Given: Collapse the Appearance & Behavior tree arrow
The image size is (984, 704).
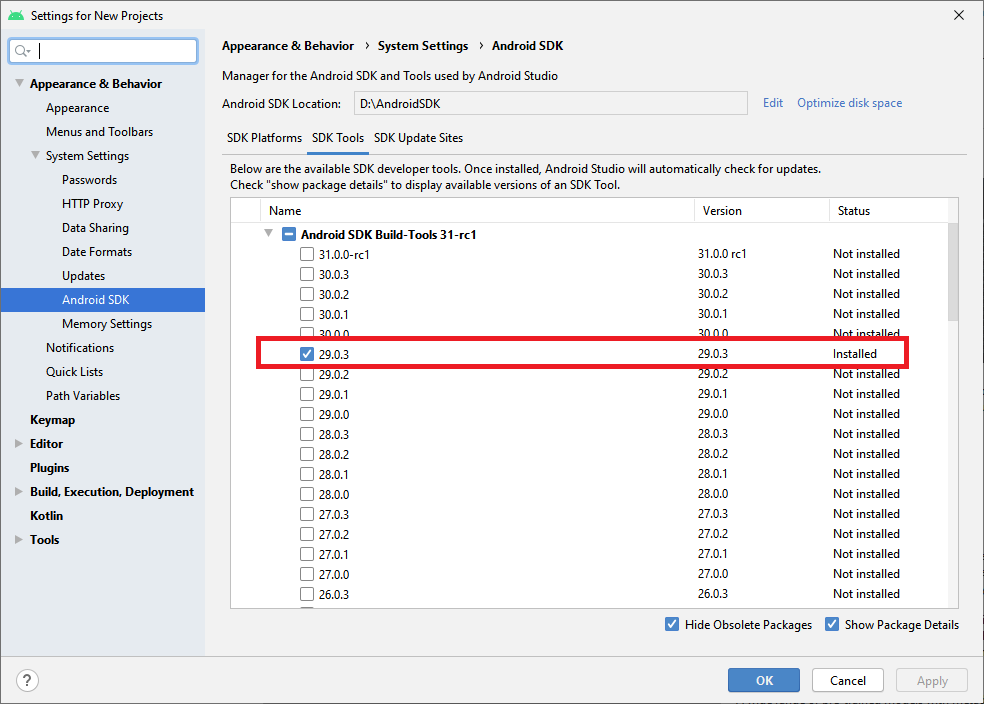Looking at the screenshot, I should 19,83.
